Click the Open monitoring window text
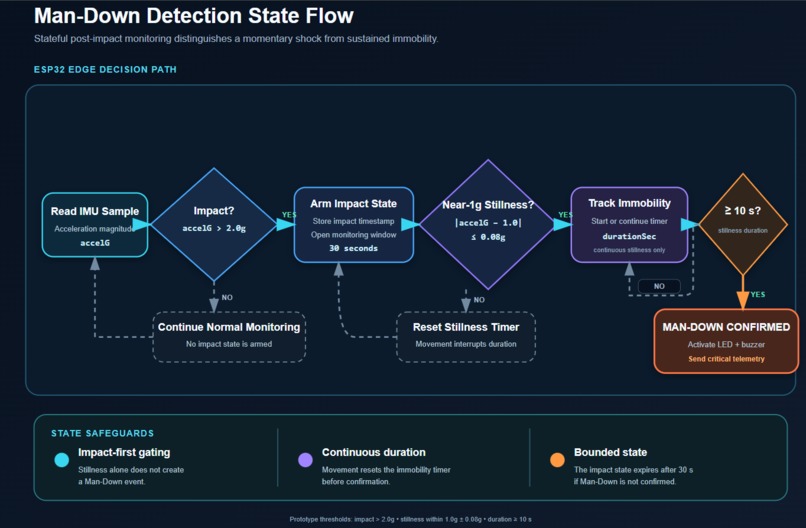The height and width of the screenshot is (528, 806). (354, 234)
